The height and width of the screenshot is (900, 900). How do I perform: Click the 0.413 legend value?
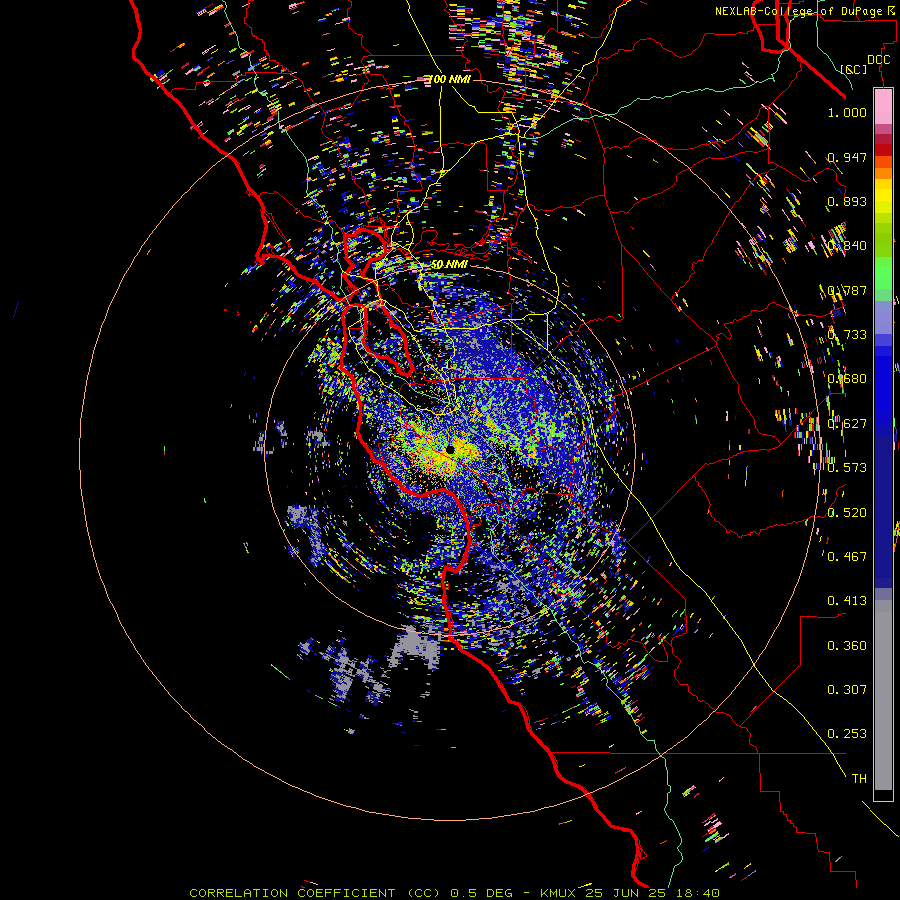(847, 601)
